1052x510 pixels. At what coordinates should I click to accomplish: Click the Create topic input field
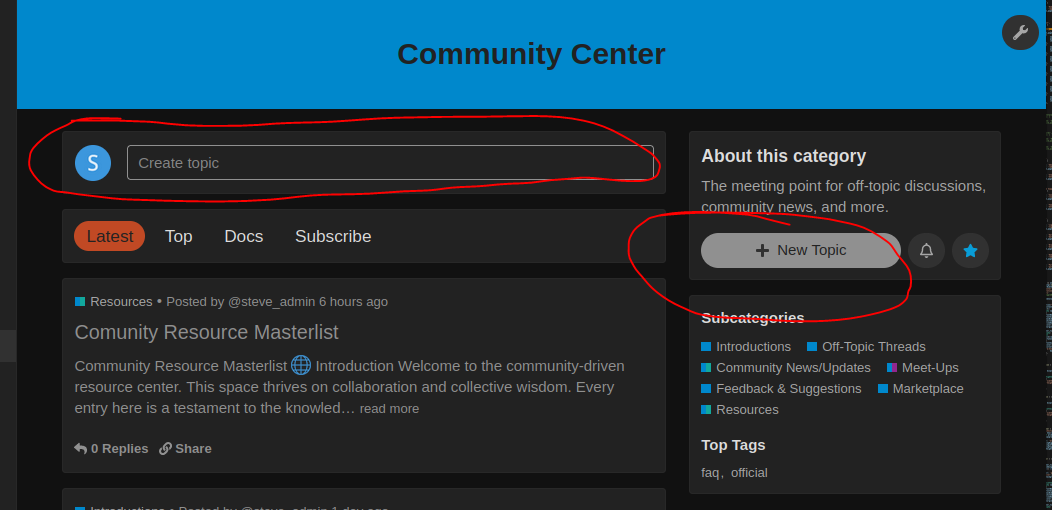click(x=390, y=162)
